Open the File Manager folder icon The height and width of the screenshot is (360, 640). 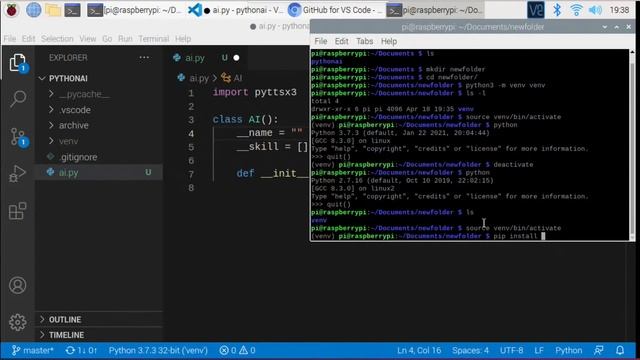pos(53,10)
